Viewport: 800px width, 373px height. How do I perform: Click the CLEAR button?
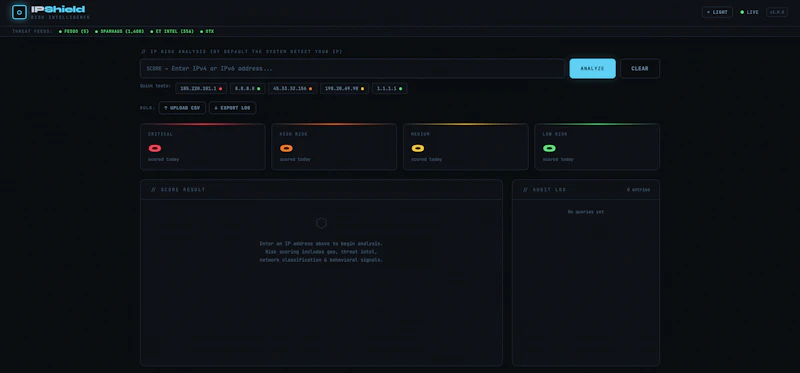coord(640,68)
